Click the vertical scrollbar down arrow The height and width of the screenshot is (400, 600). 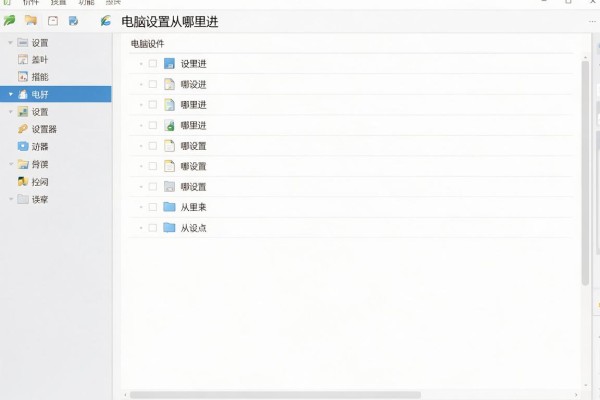(585, 385)
